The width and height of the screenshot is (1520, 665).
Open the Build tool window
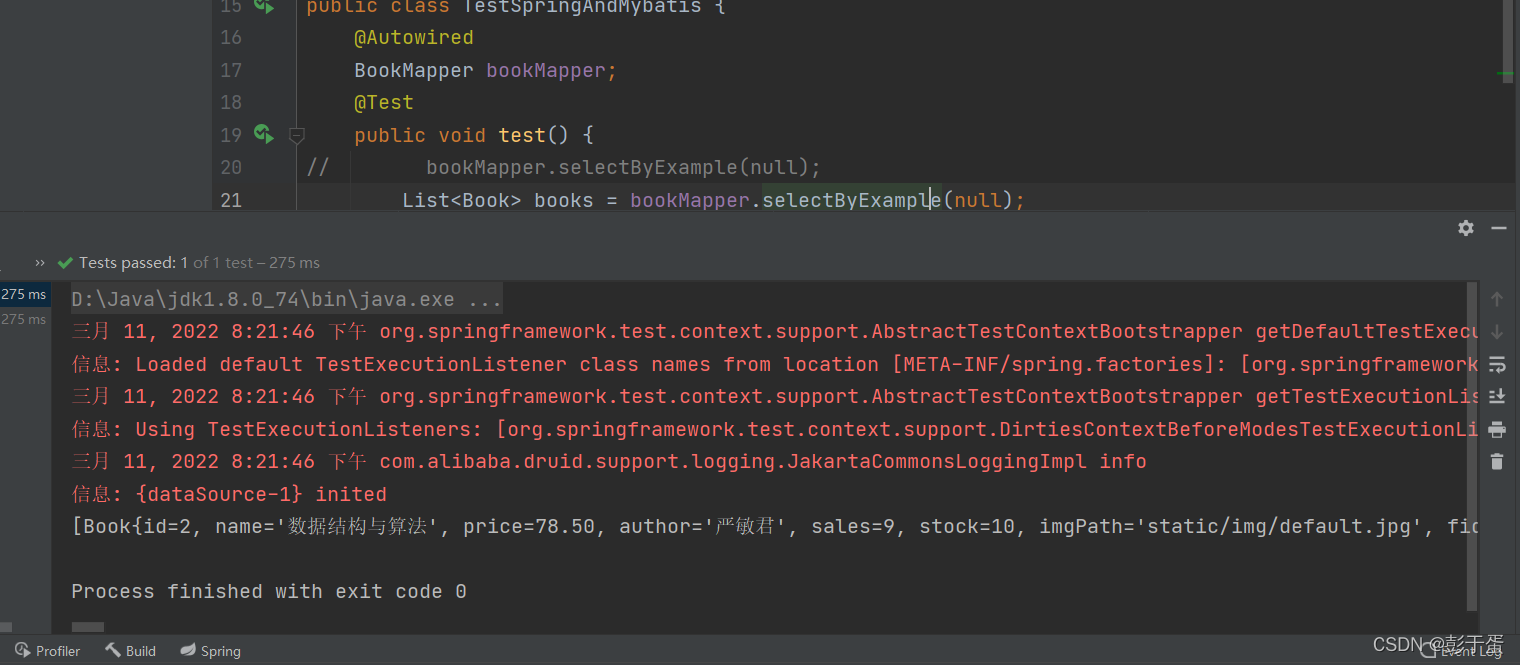[130, 650]
